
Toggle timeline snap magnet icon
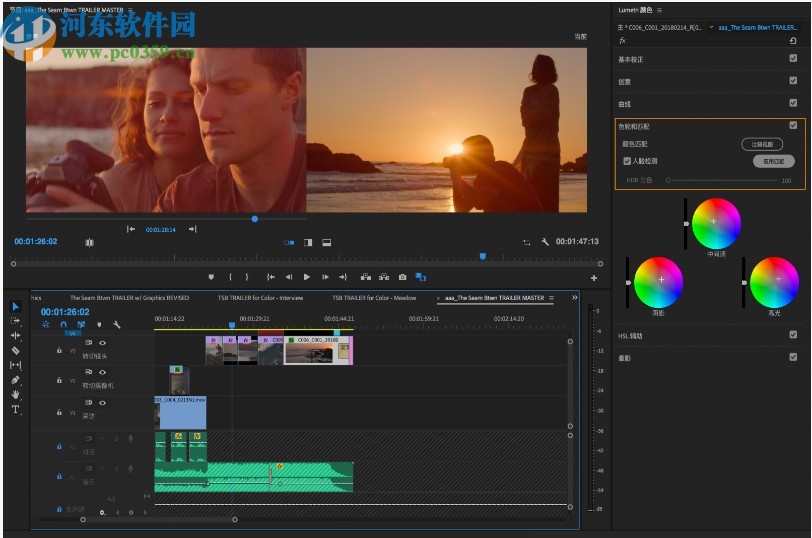(63, 325)
